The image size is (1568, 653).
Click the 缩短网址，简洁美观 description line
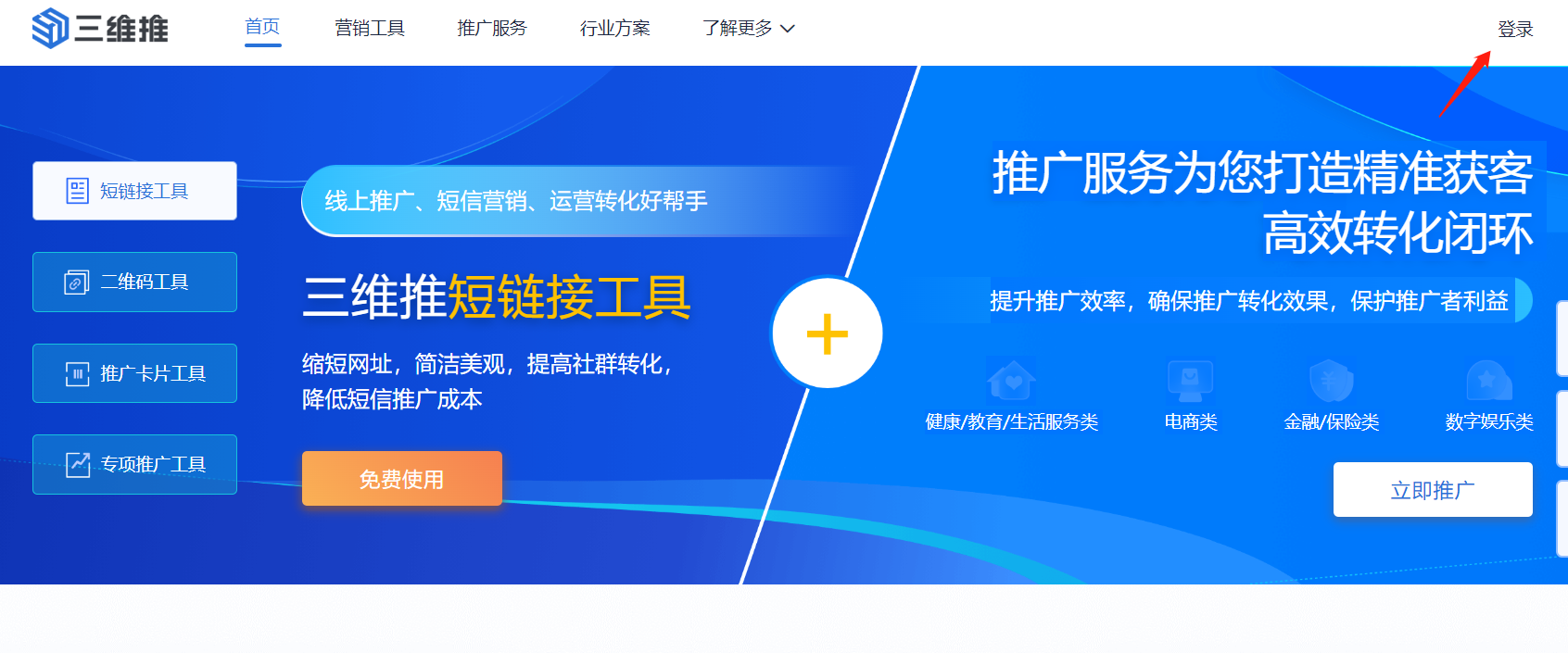pos(487,364)
